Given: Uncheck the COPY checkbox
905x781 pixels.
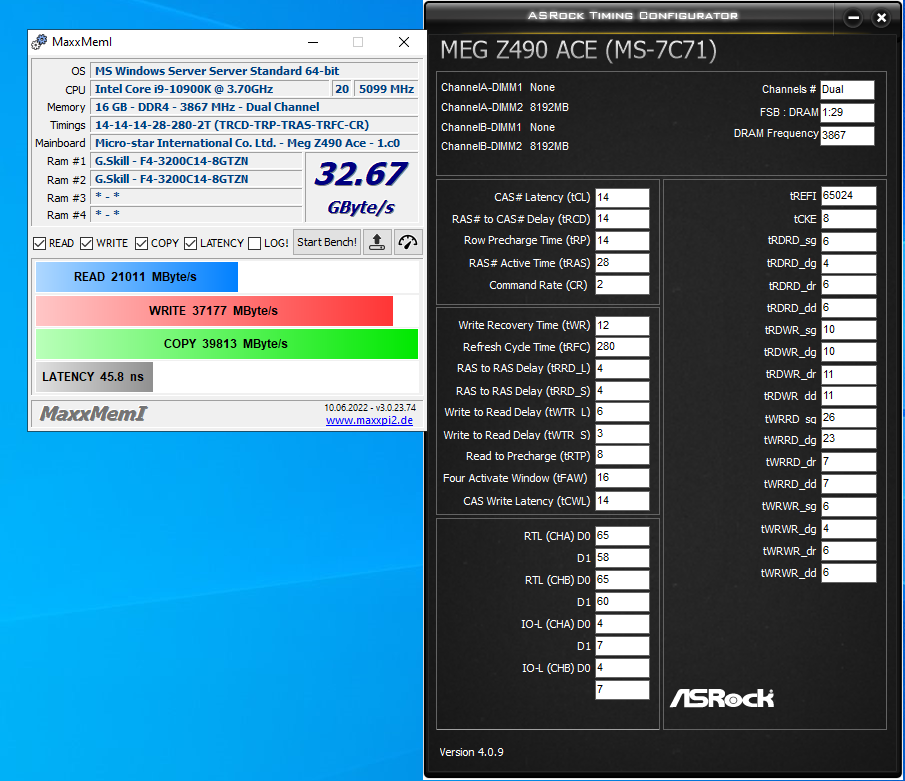Looking at the screenshot, I should tap(141, 244).
